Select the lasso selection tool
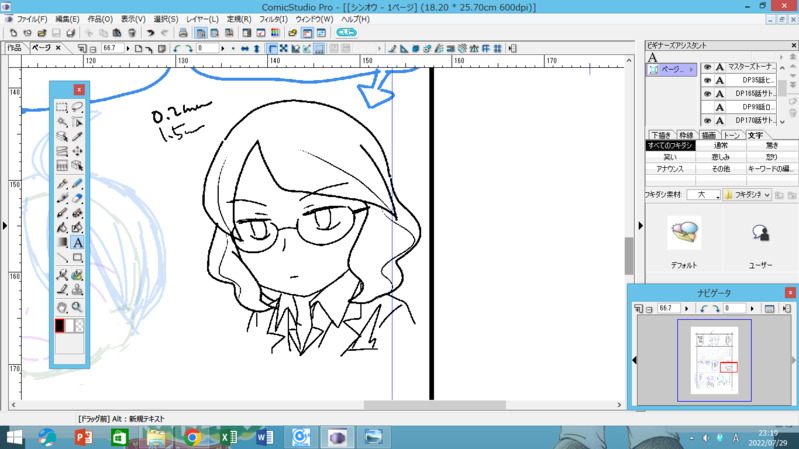This screenshot has width=799, height=449. [x=77, y=107]
